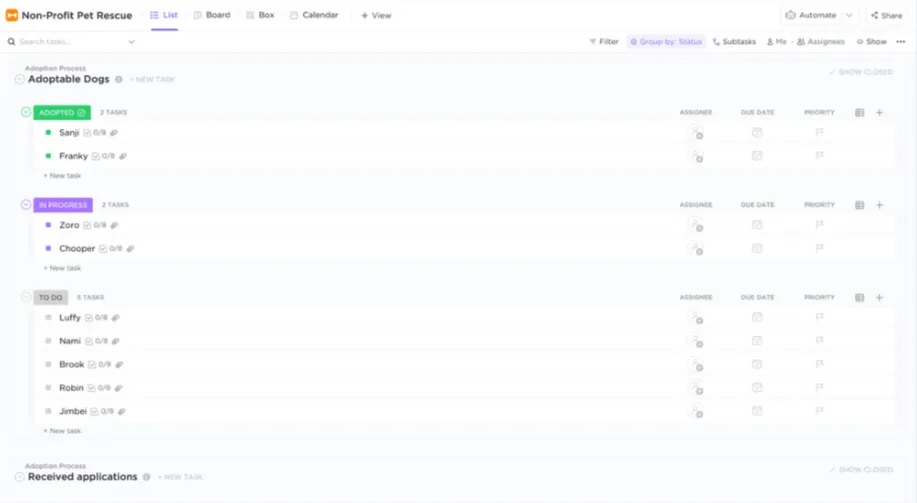This screenshot has width=917, height=503.
Task: Open info icon beside Received applications
Action: pos(146,477)
